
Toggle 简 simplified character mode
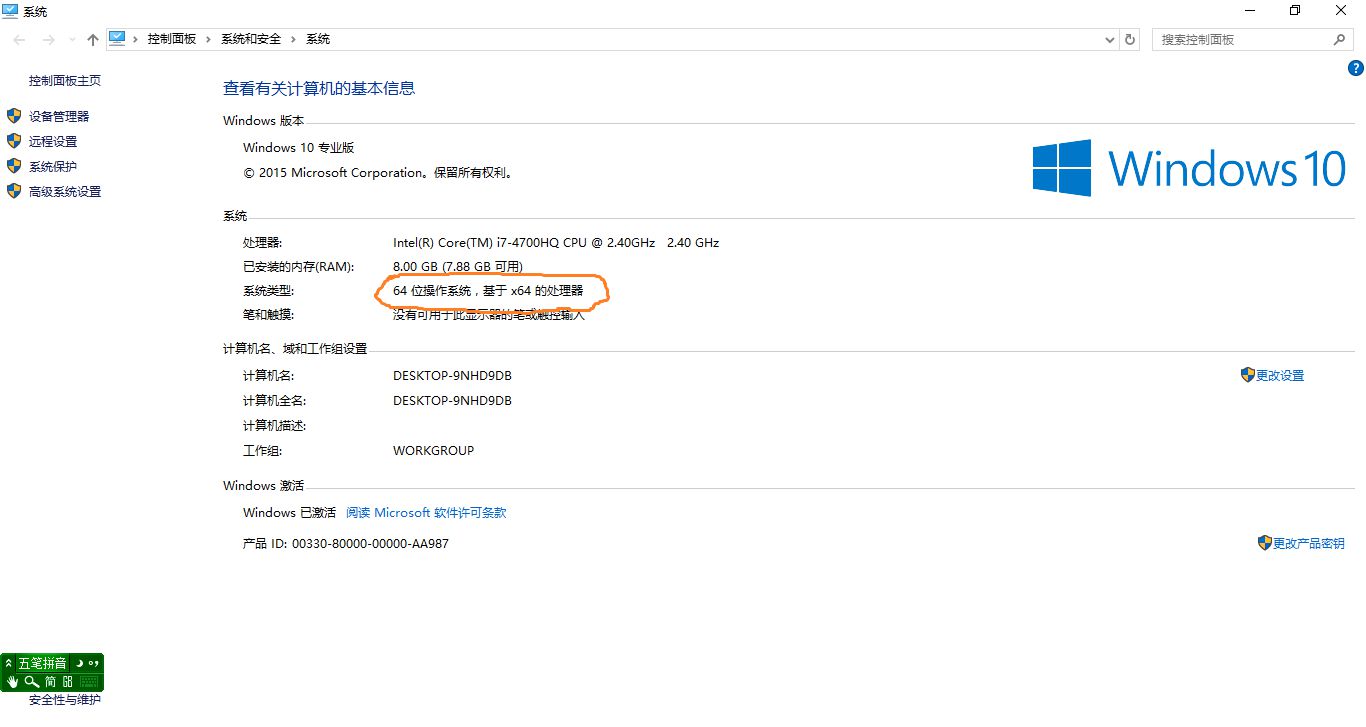tap(50, 682)
